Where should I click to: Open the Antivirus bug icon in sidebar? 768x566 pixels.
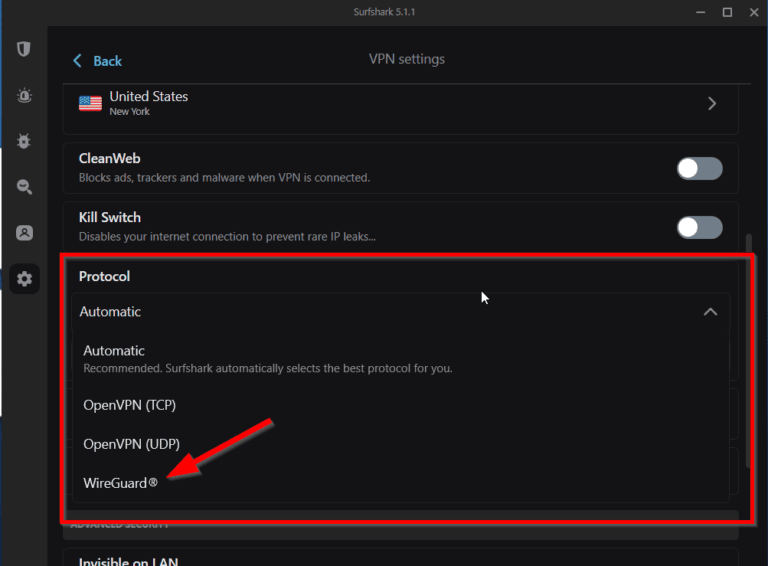click(x=24, y=141)
